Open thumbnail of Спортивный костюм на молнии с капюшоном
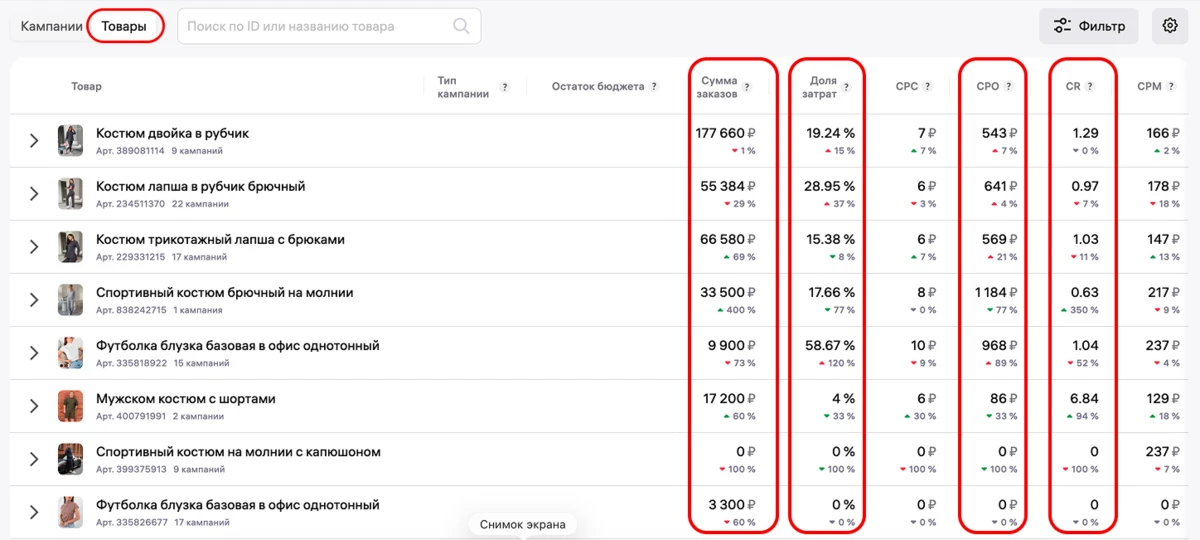Screen dimensions: 1200x540 point(70,459)
